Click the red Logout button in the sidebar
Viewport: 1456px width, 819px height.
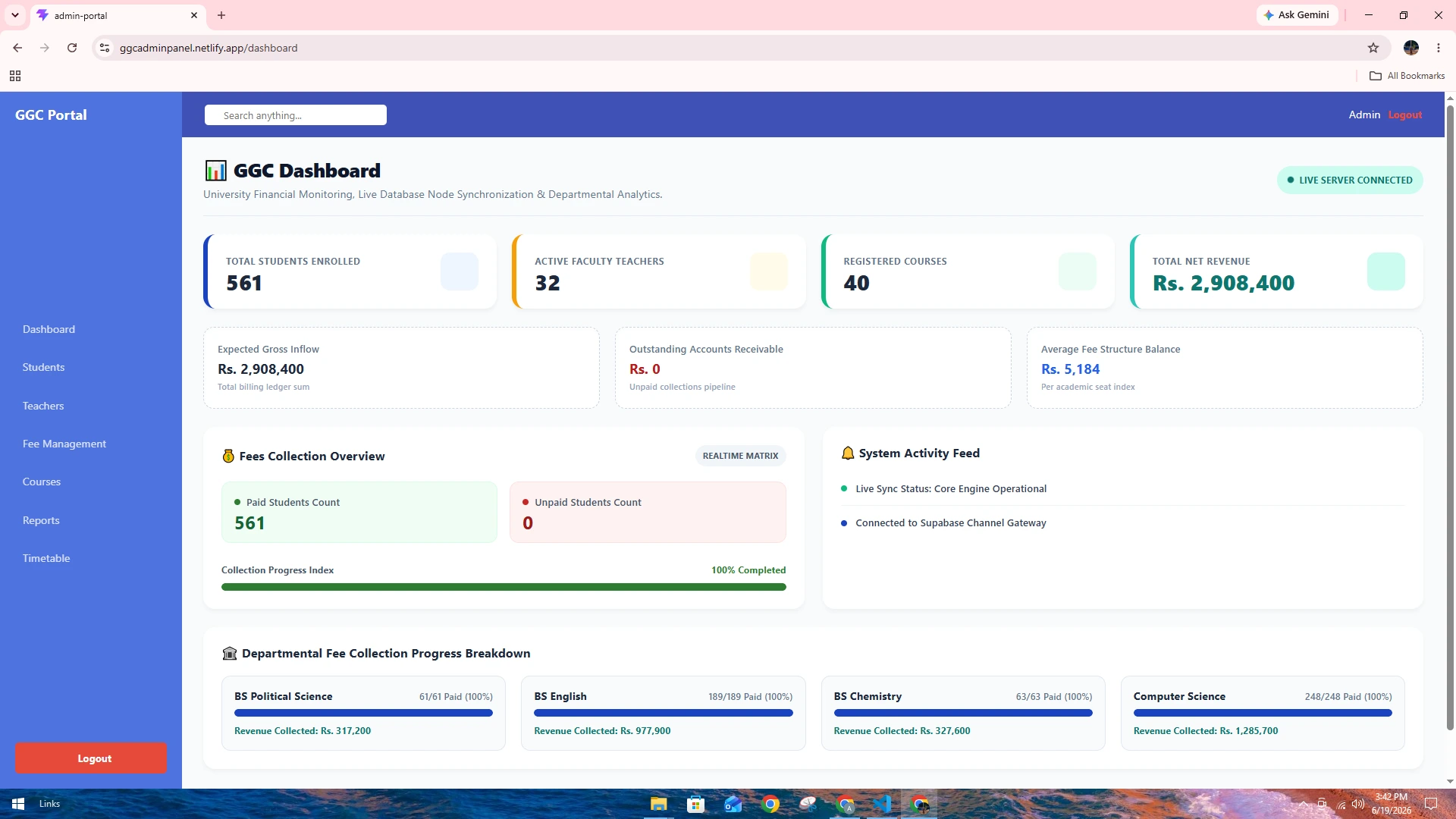tap(91, 758)
